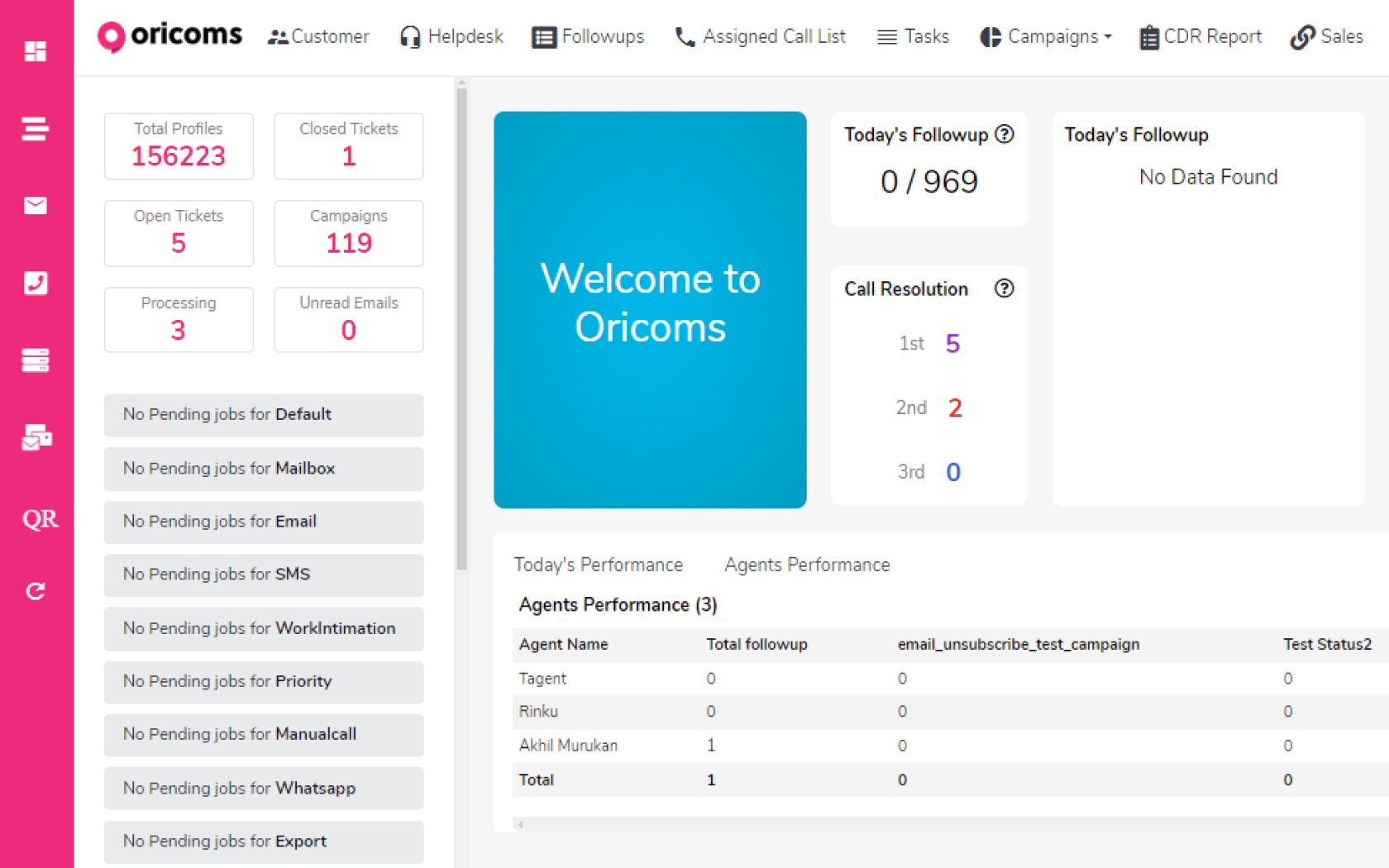The width and height of the screenshot is (1389, 868).
Task: Expand the Campaigns dropdown menu
Action: coord(1046,37)
